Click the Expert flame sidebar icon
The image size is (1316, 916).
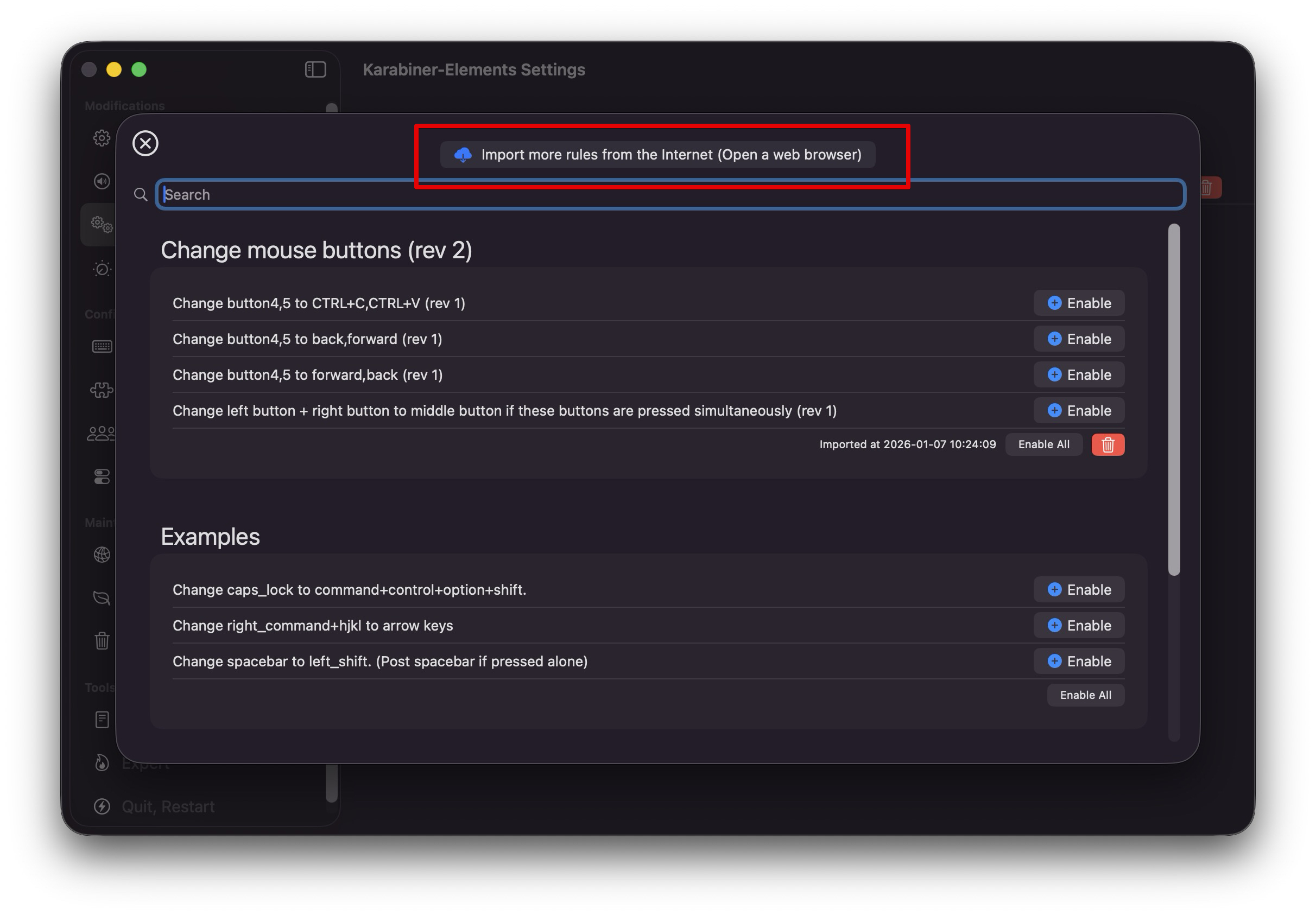pos(102,762)
